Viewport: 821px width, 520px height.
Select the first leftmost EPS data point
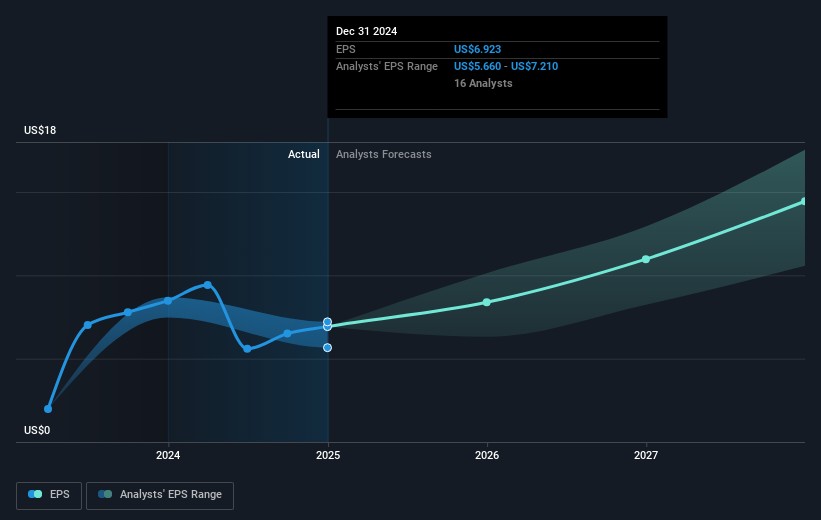48,408
